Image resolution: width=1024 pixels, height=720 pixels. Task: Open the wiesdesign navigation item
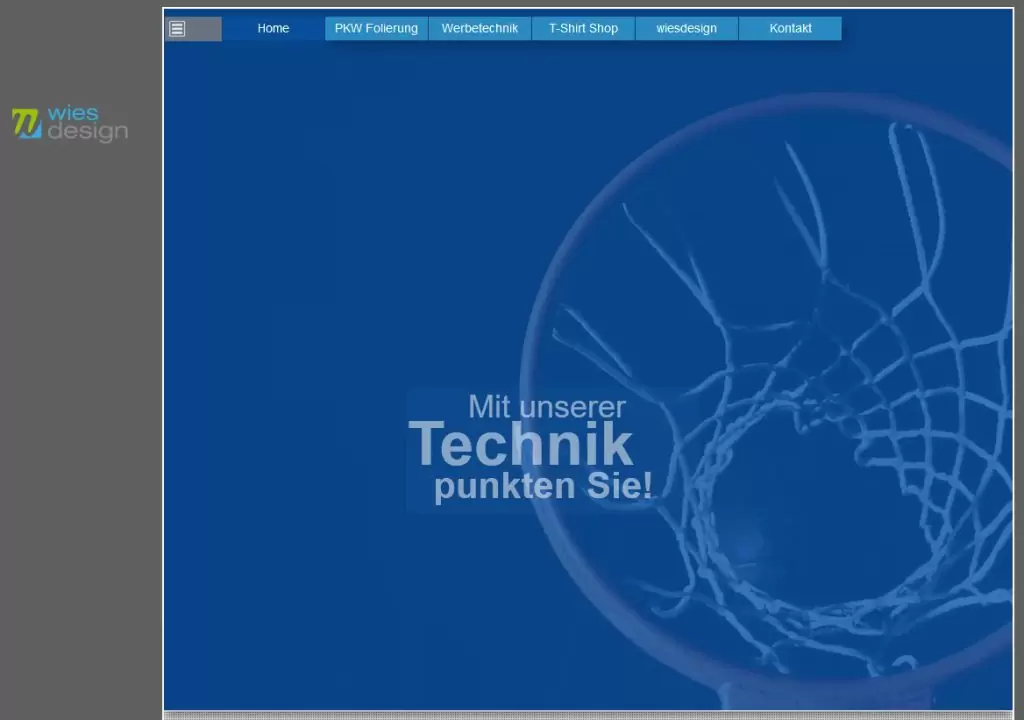coord(686,29)
